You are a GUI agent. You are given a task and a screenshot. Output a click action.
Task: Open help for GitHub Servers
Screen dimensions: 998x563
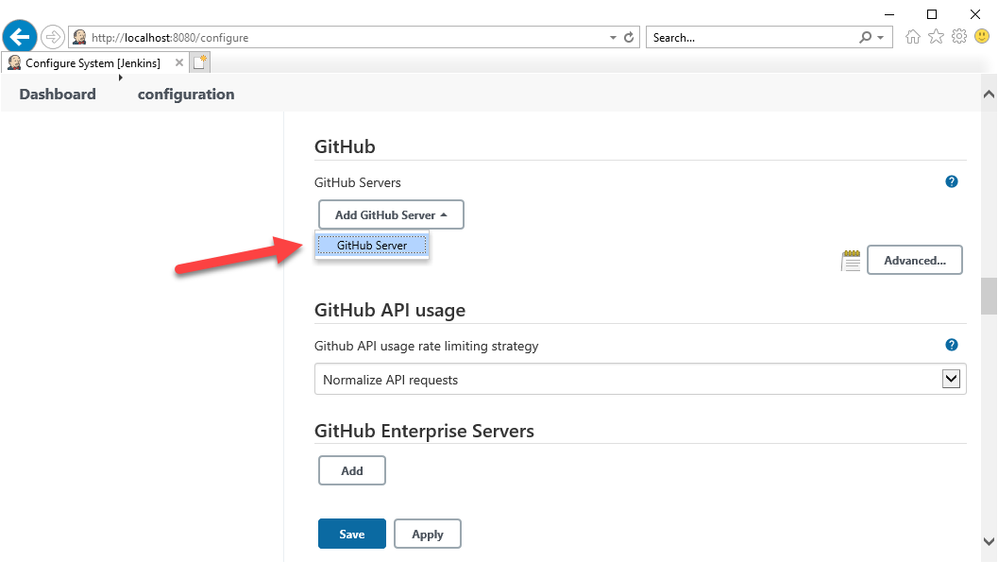click(952, 181)
